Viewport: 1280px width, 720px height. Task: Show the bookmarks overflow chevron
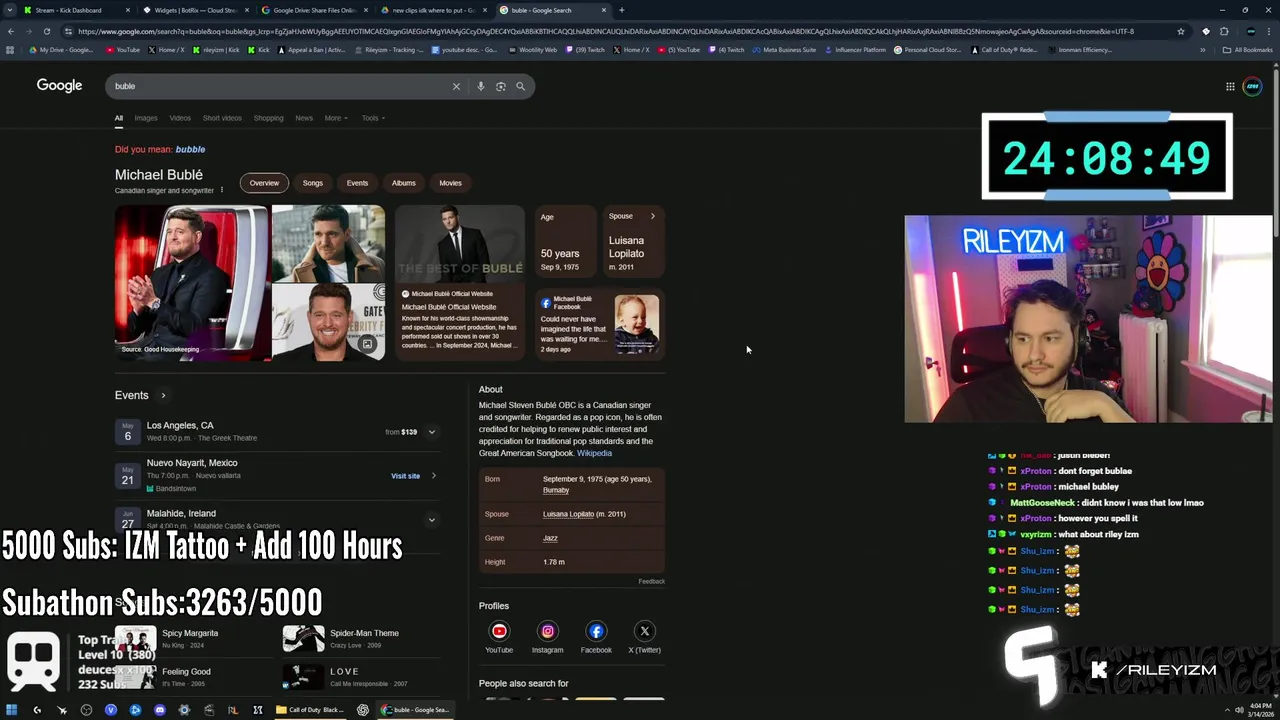[1202, 50]
